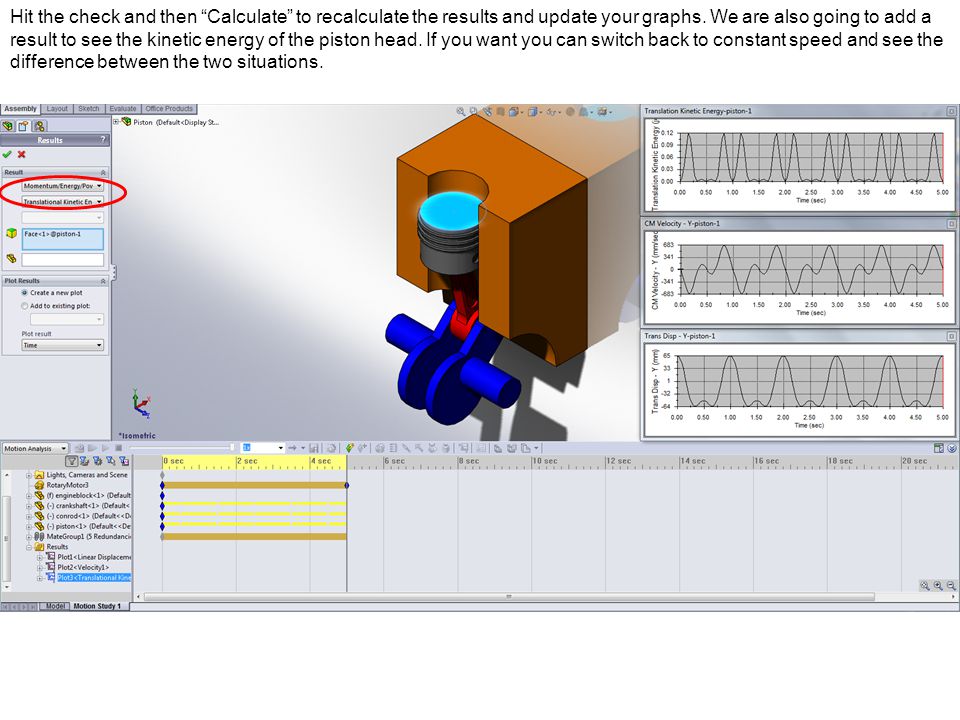Open the ConfigurationManager tab icon
Screen dimensions: 960x720
39,126
